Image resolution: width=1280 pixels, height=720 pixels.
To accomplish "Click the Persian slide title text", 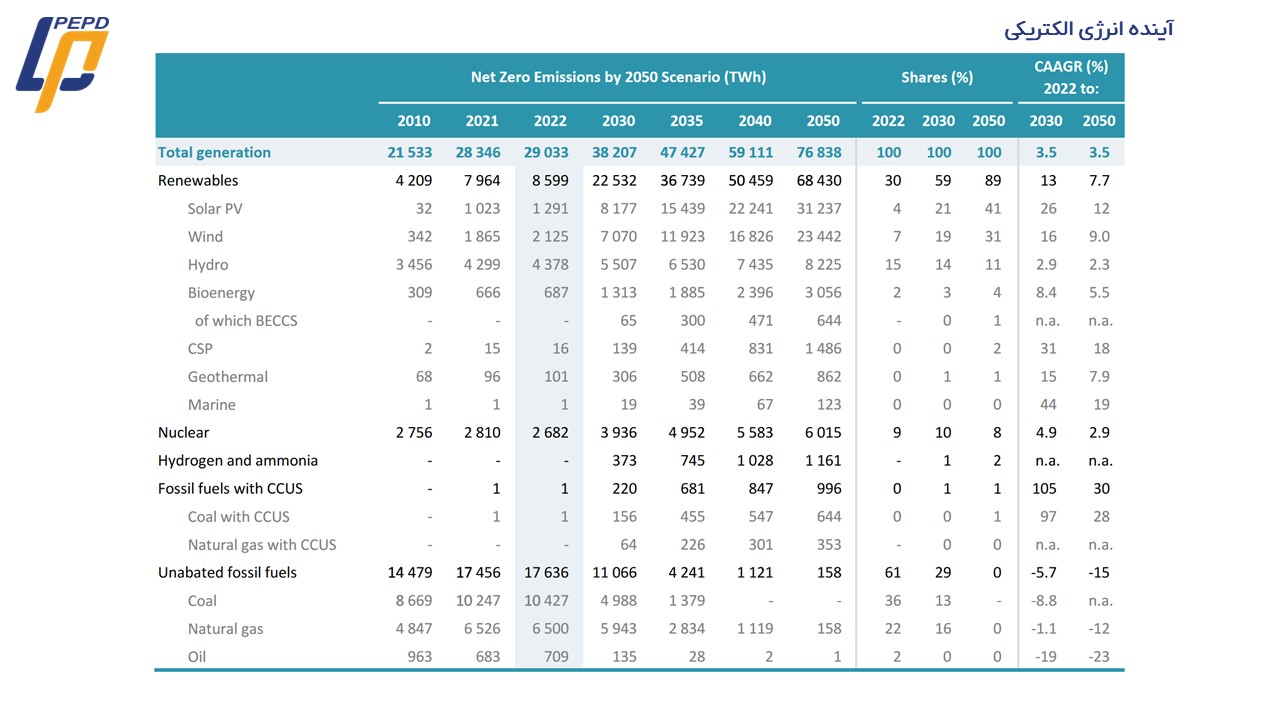I will click(1089, 29).
